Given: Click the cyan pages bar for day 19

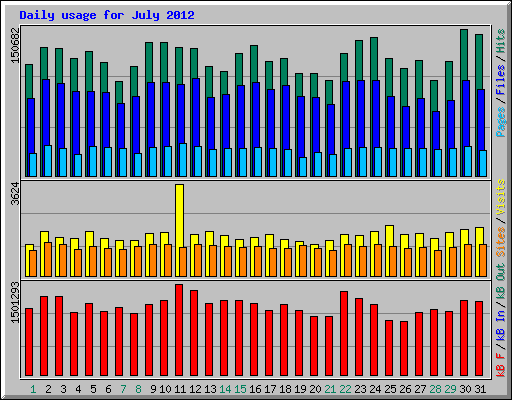Looking at the screenshot, I should point(303,167).
